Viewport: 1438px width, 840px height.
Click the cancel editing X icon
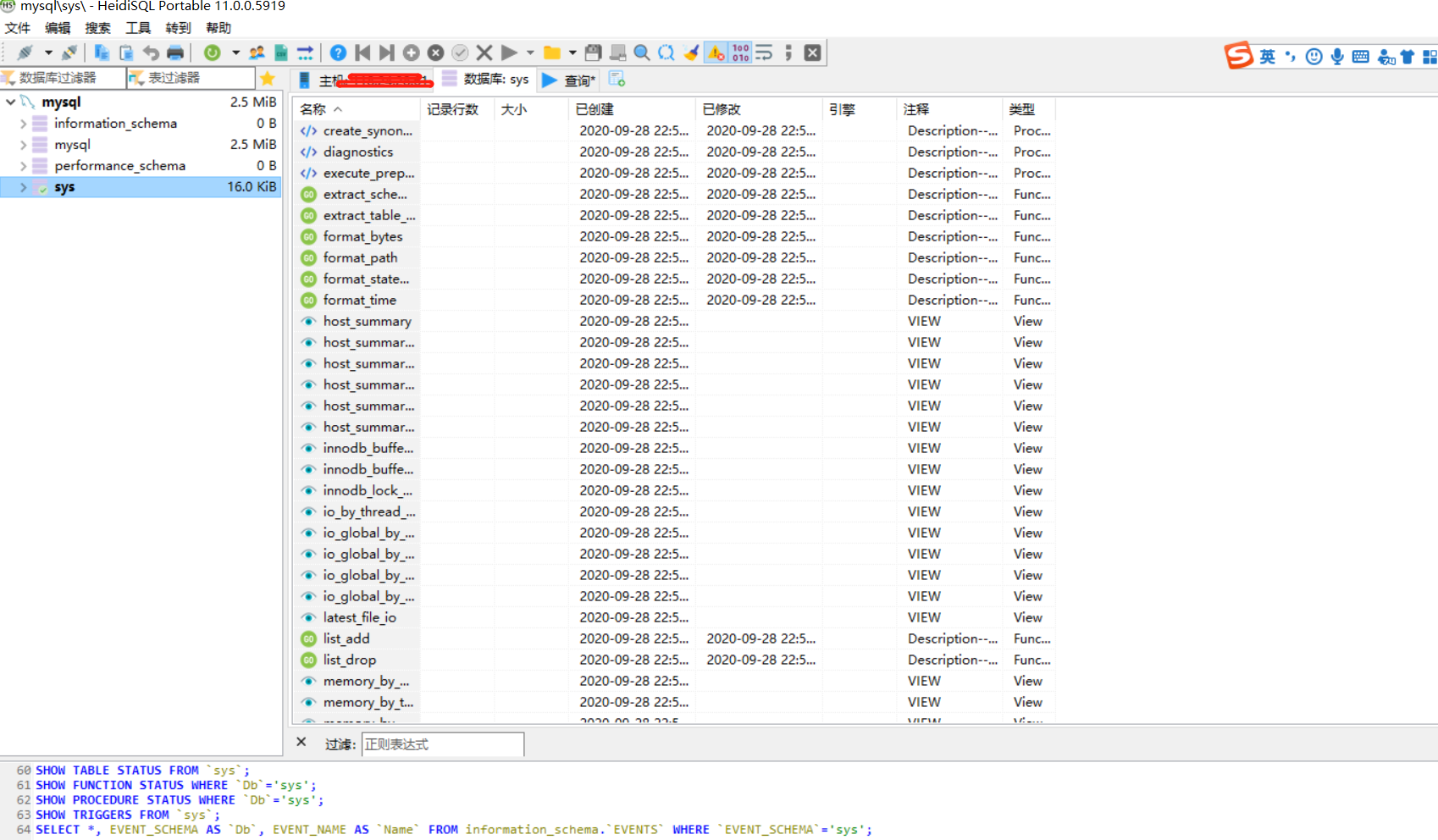click(x=484, y=52)
